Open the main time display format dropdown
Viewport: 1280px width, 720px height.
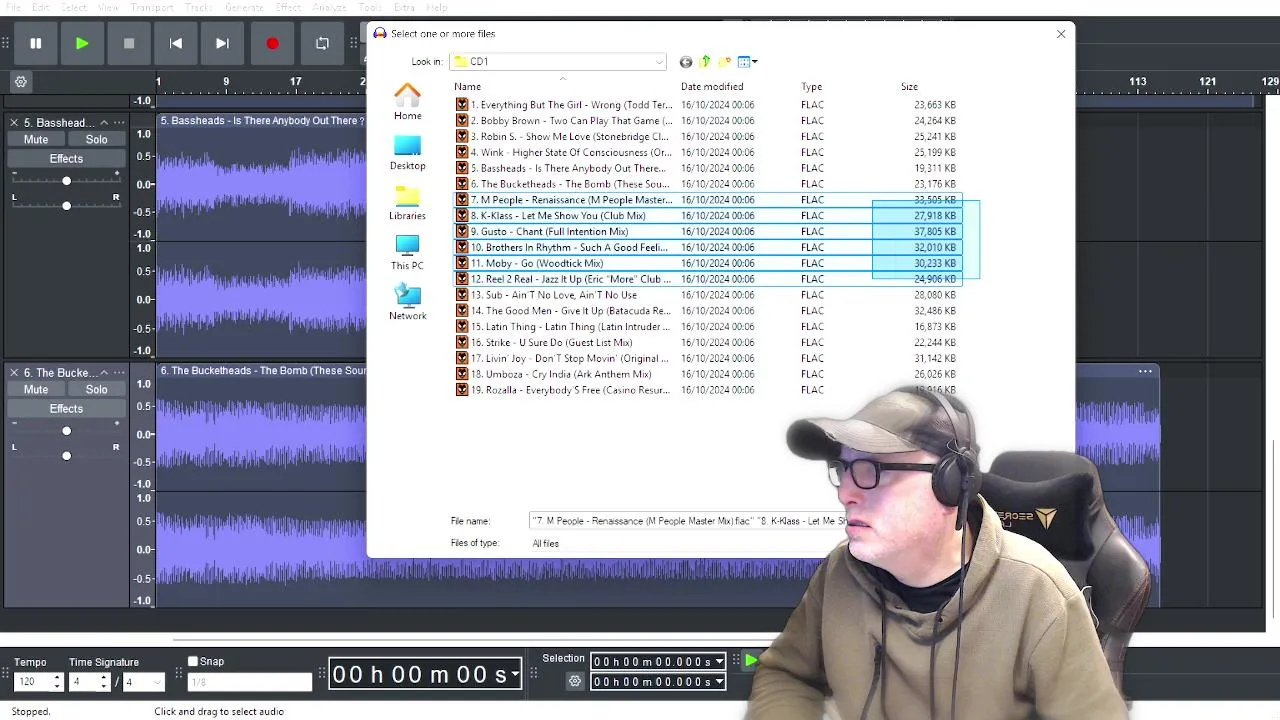coord(515,674)
